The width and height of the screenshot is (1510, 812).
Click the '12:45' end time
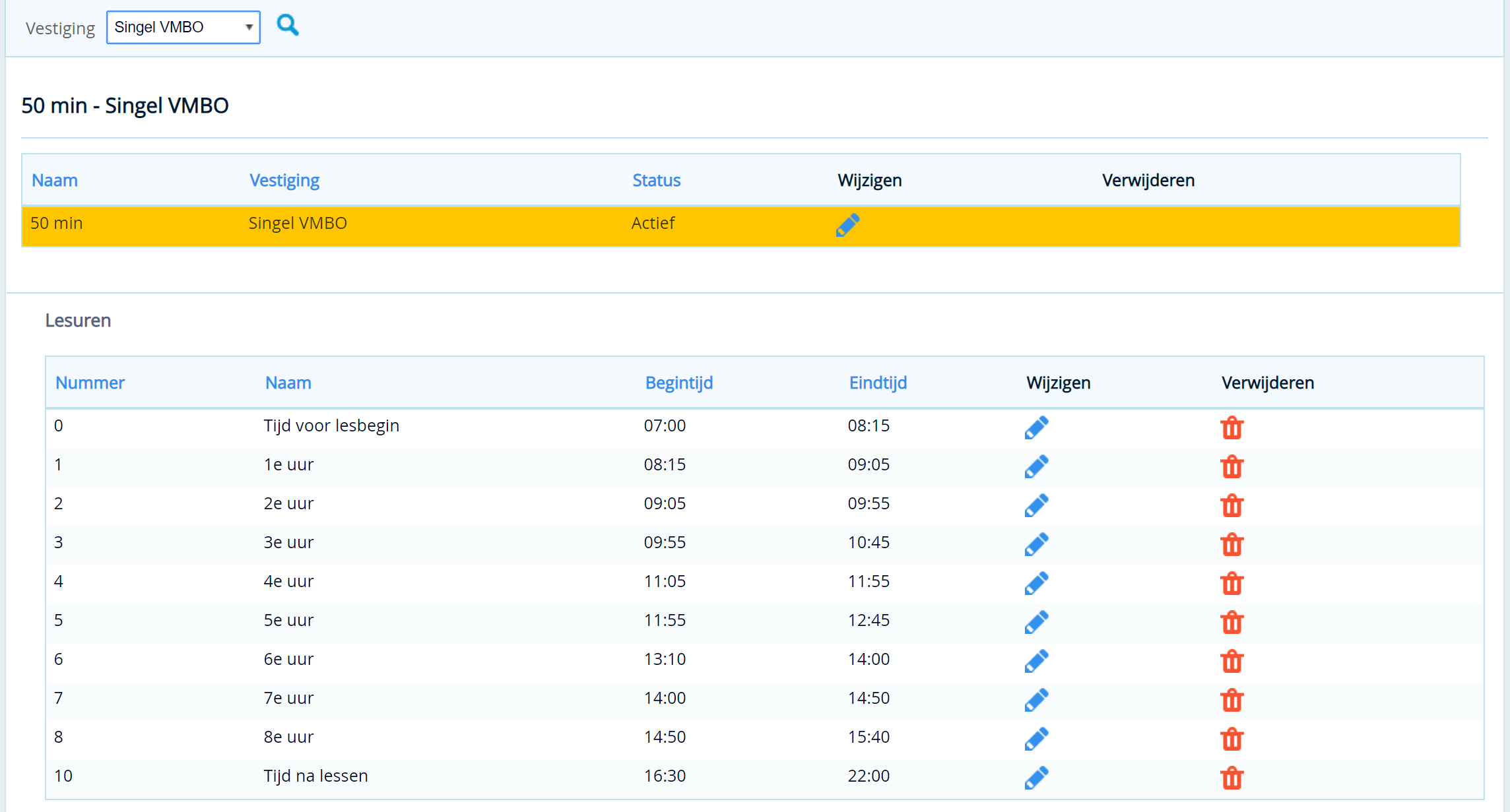coord(869,620)
